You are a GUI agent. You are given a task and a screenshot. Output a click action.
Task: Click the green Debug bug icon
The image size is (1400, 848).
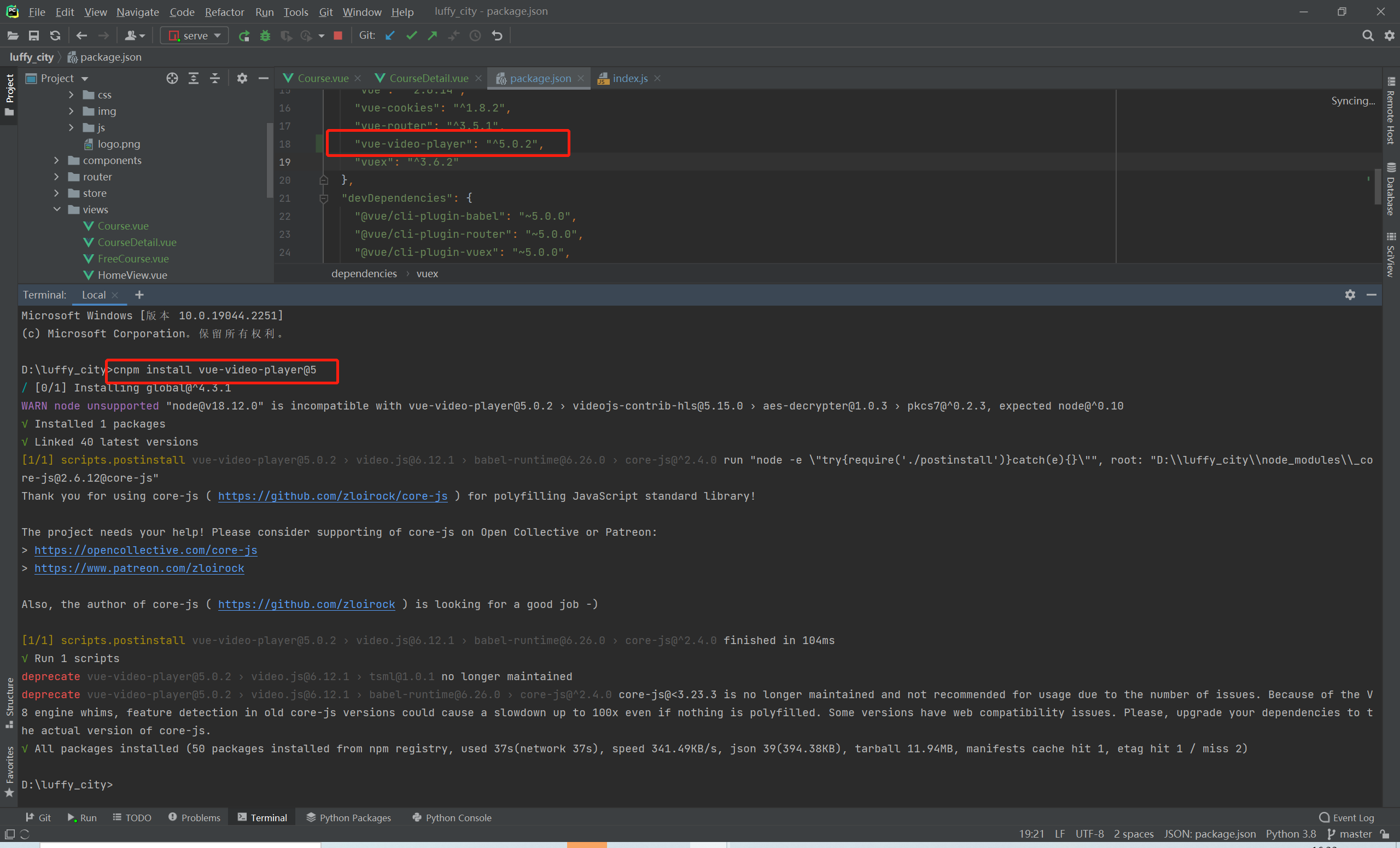[x=265, y=36]
